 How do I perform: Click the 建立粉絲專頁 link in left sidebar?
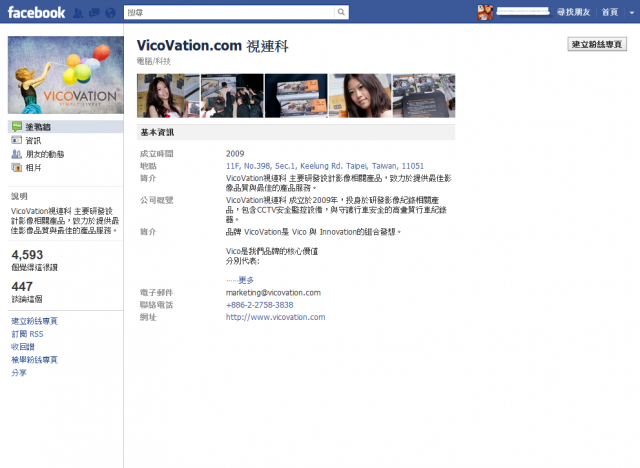(x=34, y=321)
